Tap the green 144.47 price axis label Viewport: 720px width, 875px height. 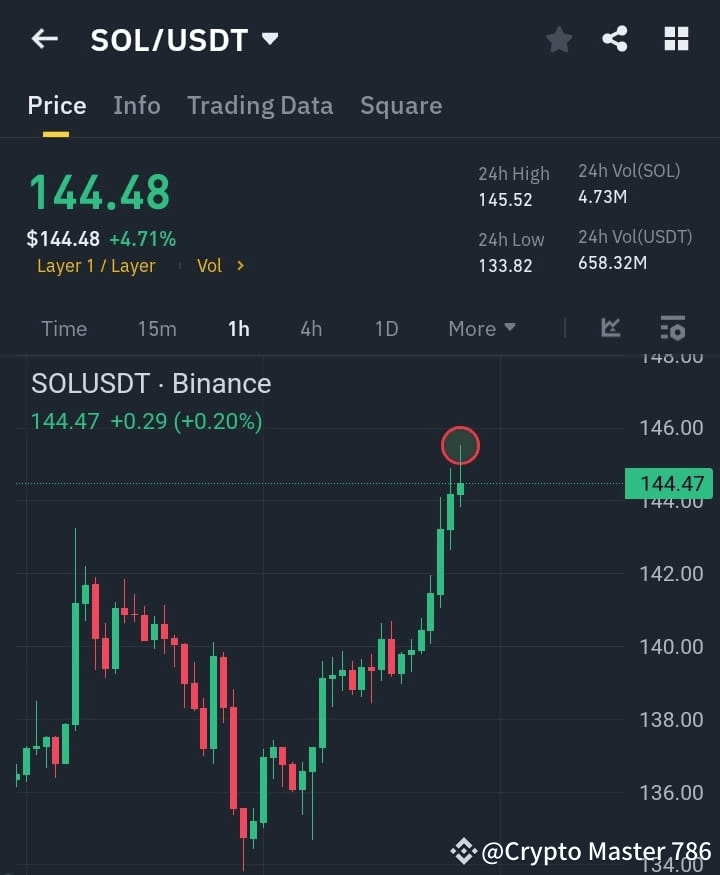(667, 483)
